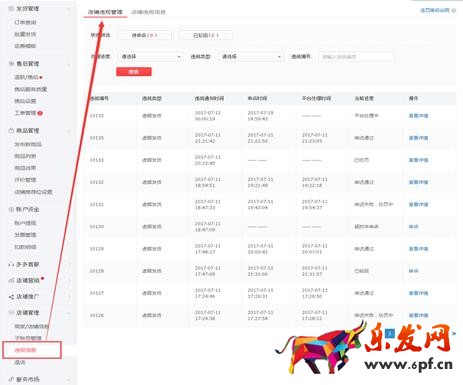View details for violation 10132
This screenshot has height=385, width=463.
(418, 182)
